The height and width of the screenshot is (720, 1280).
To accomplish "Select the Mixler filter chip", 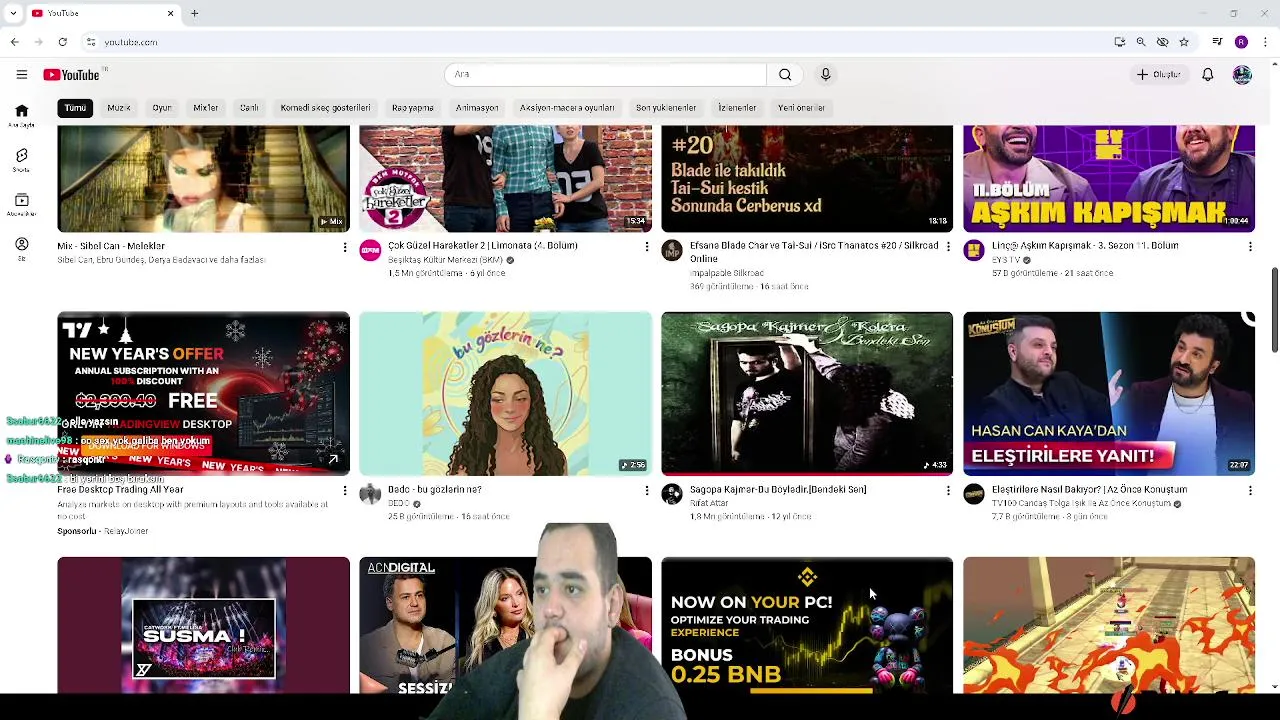I will 206,108.
